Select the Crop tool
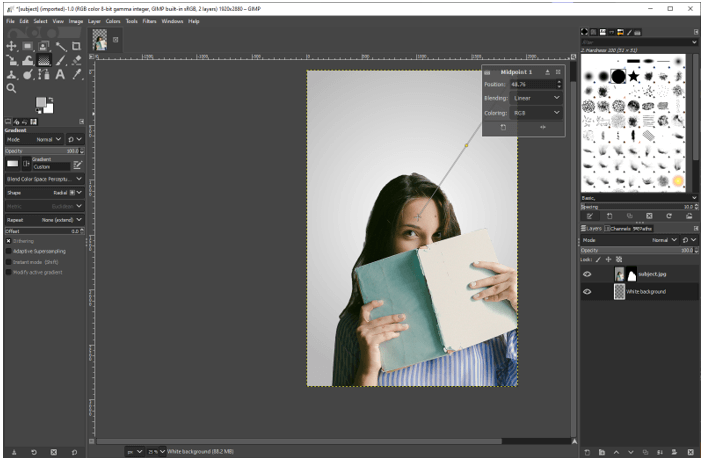The height and width of the screenshot is (458, 701). 76,46
